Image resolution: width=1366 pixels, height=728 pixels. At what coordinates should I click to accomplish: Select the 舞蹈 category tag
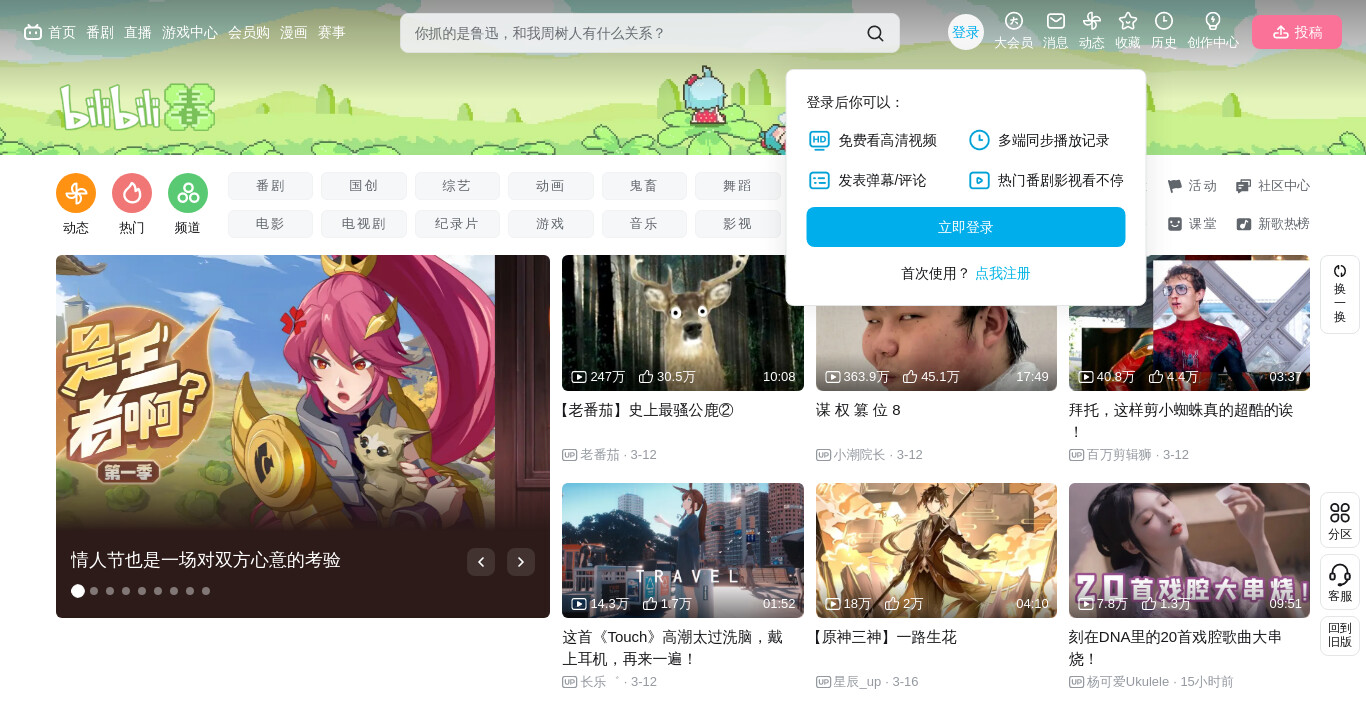click(x=738, y=186)
